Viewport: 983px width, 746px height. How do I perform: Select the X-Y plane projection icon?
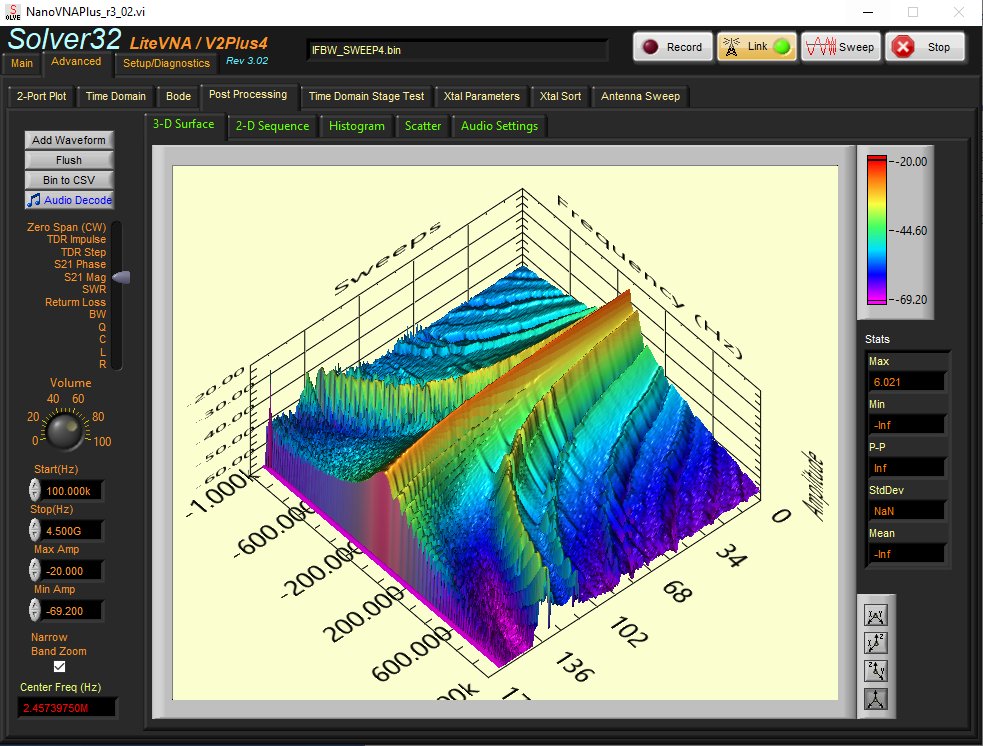876,615
